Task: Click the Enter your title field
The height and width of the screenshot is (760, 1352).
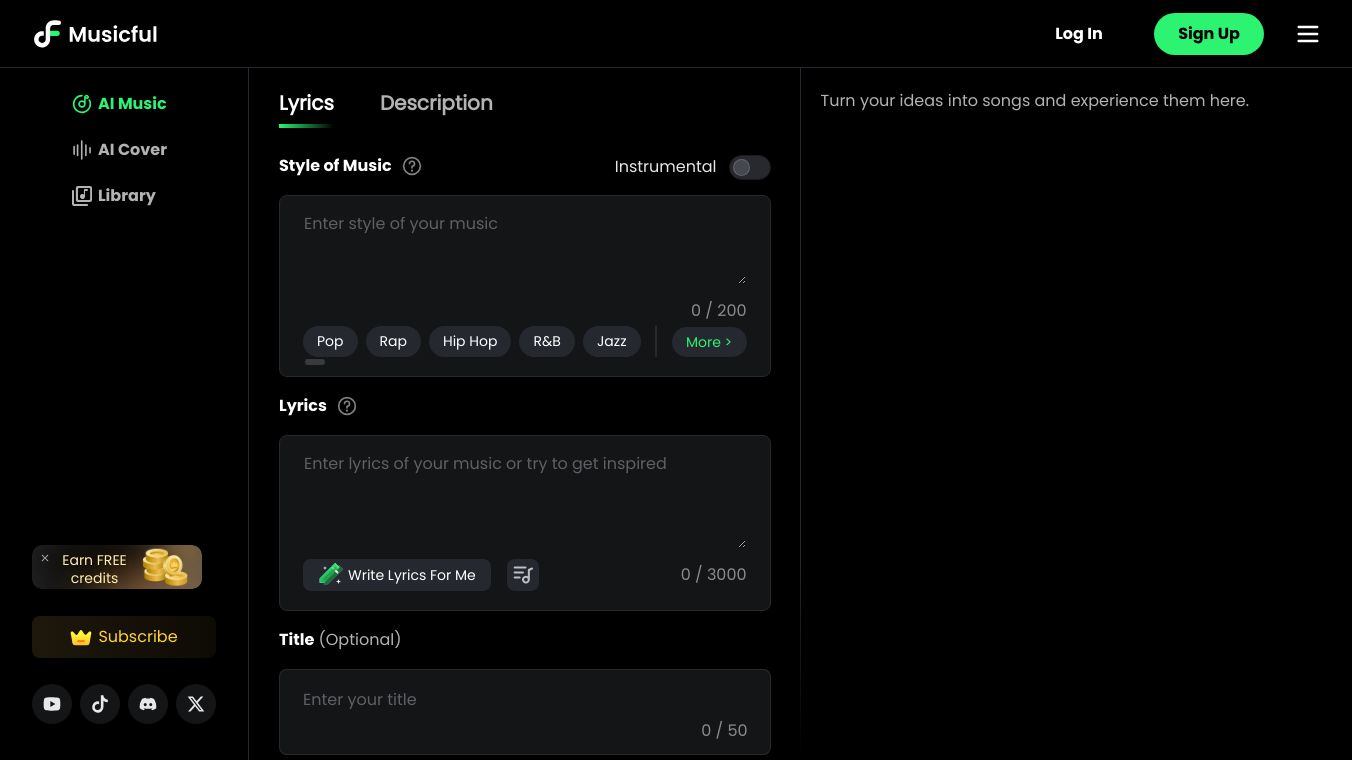Action: [500, 700]
